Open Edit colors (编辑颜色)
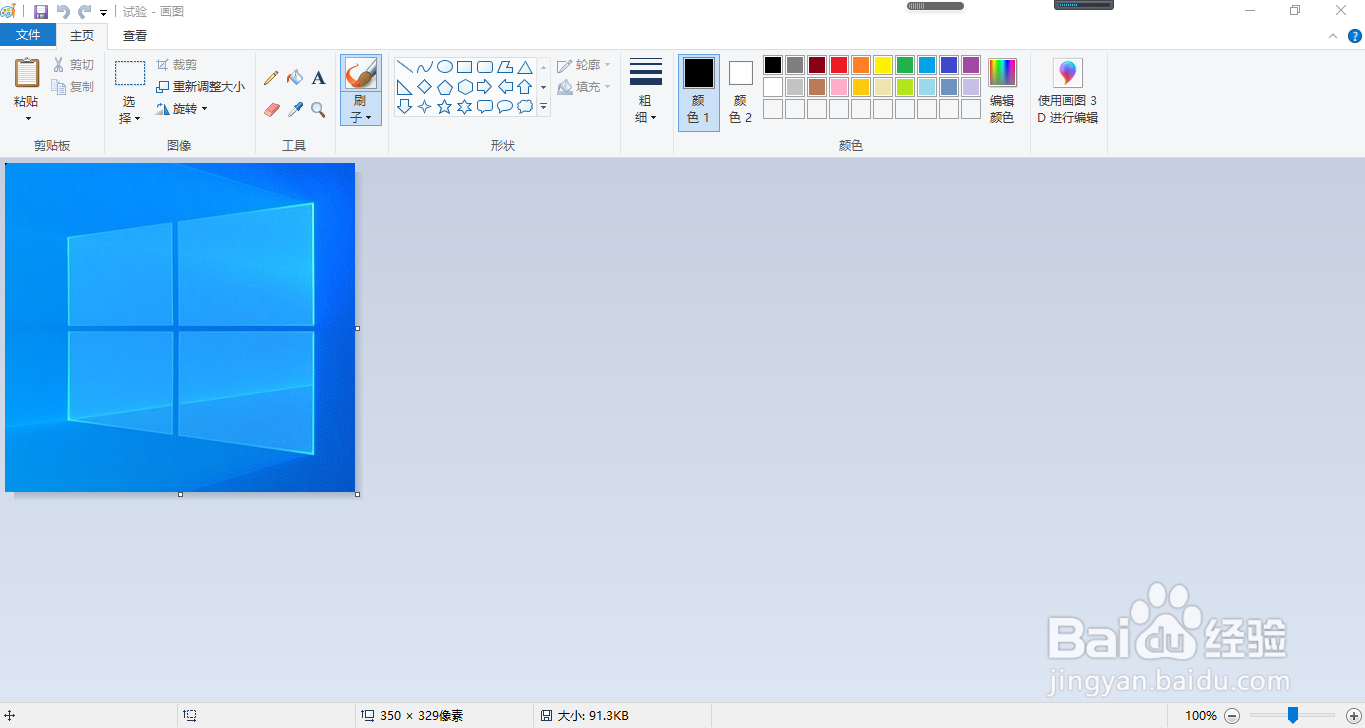Image resolution: width=1365 pixels, height=728 pixels. pos(1002,92)
